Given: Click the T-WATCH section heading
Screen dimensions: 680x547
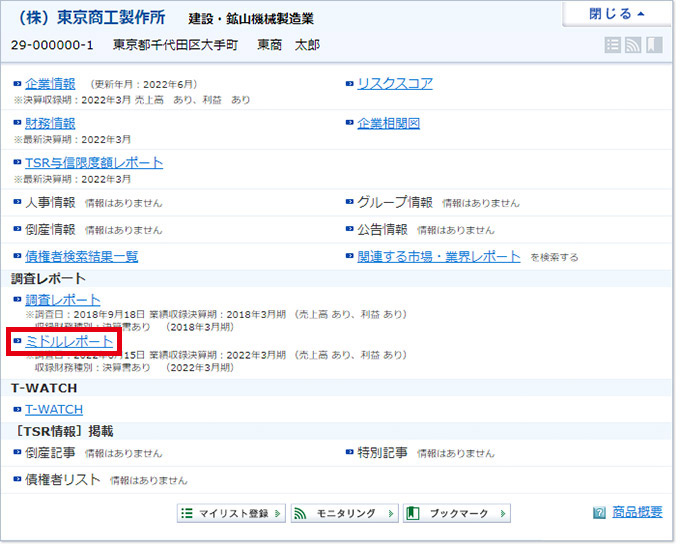Looking at the screenshot, I should (x=44, y=388).
